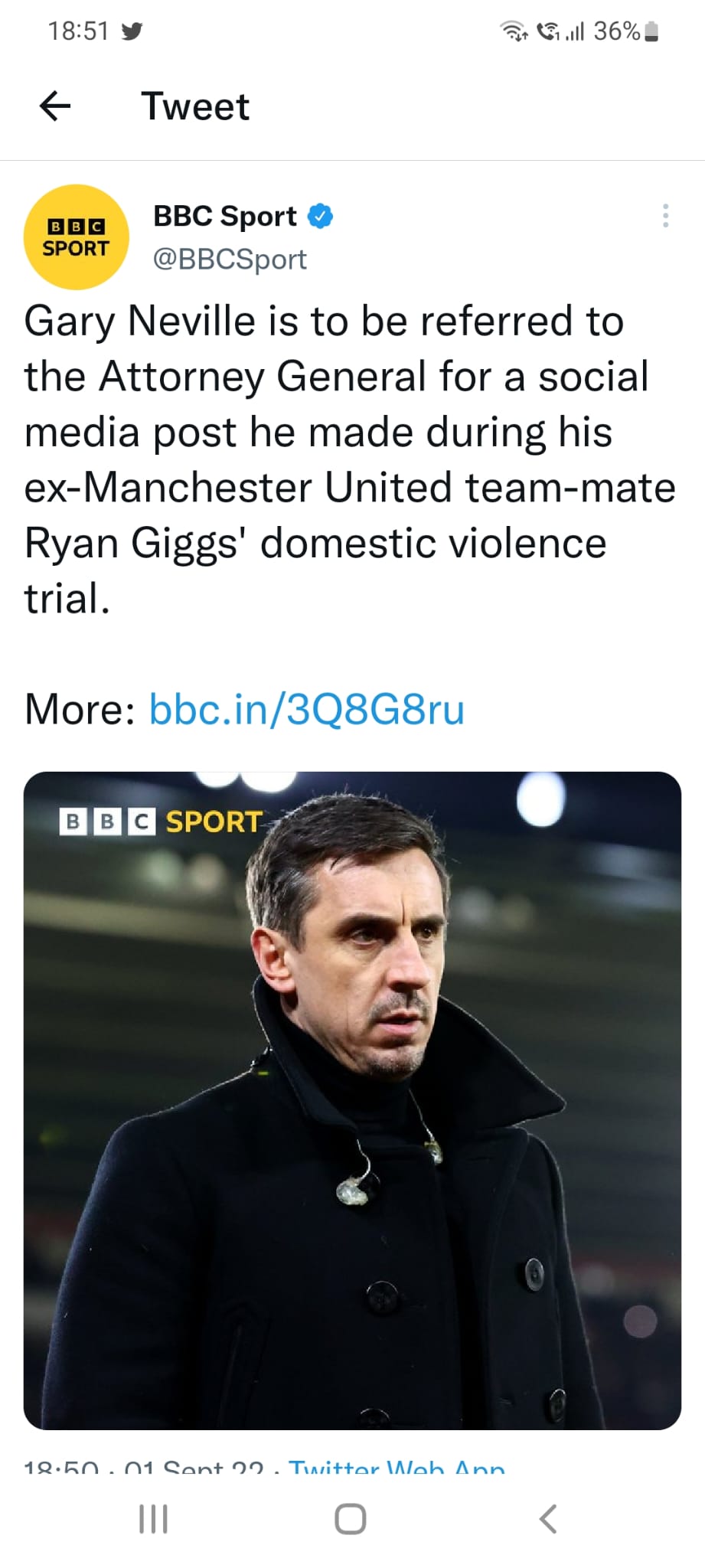Click the blue verified badge
705x1568 pixels.
tap(320, 217)
